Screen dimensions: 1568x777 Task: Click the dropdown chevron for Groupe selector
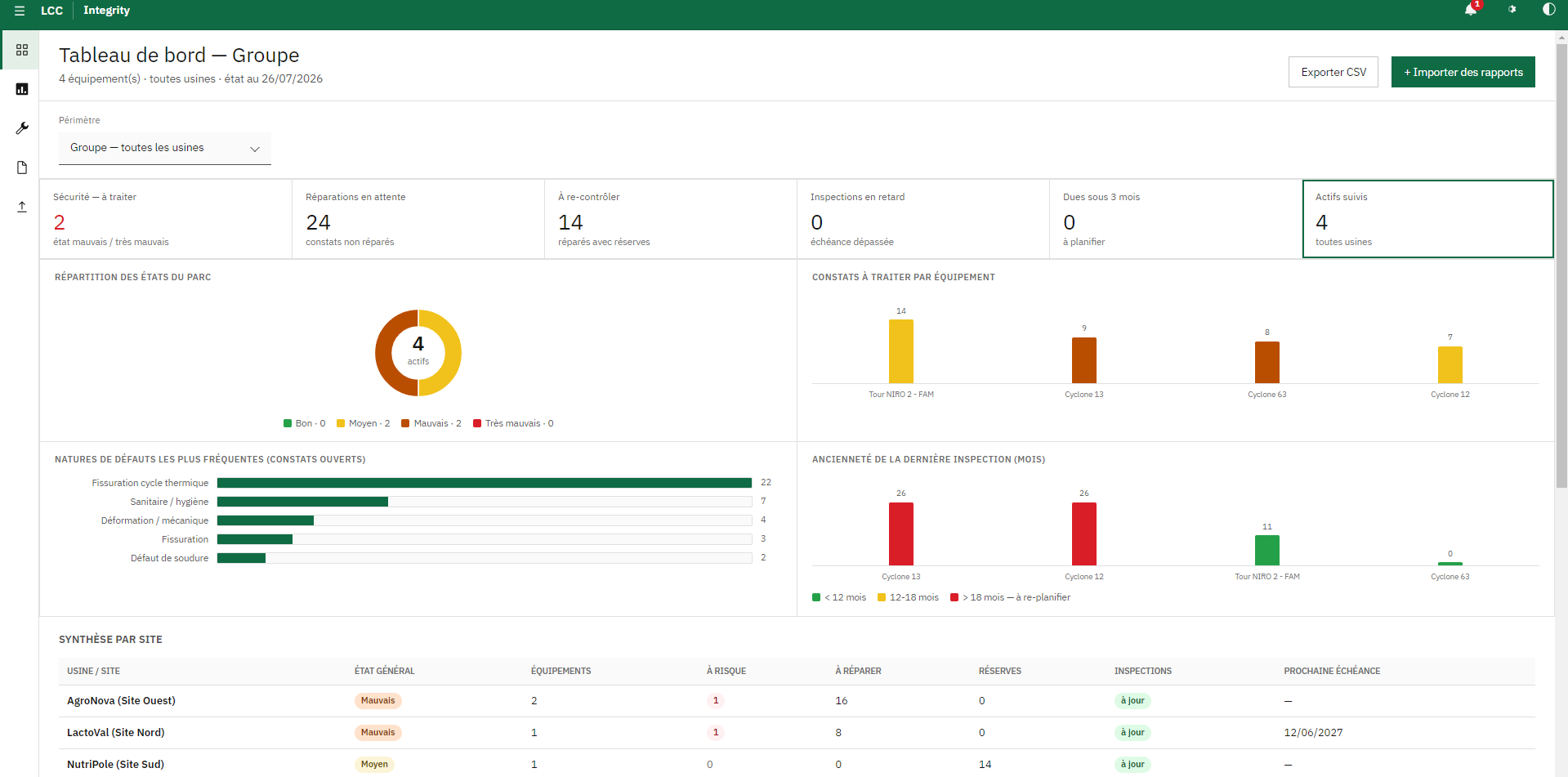(254, 149)
